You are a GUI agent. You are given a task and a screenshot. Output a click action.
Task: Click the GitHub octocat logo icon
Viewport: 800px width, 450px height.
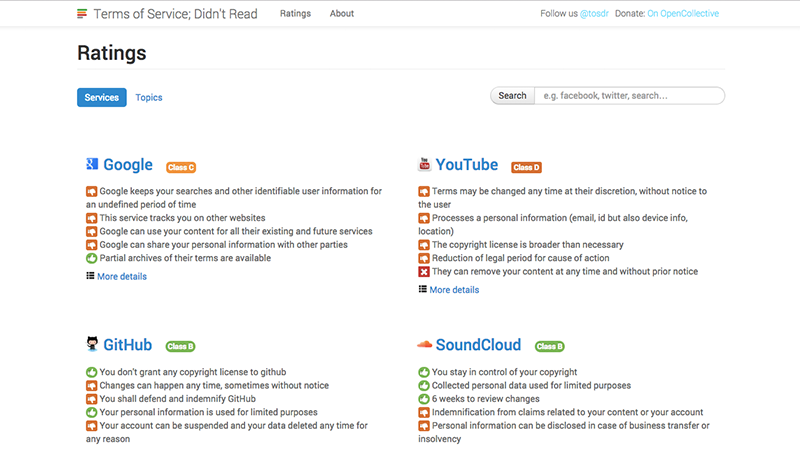point(91,345)
